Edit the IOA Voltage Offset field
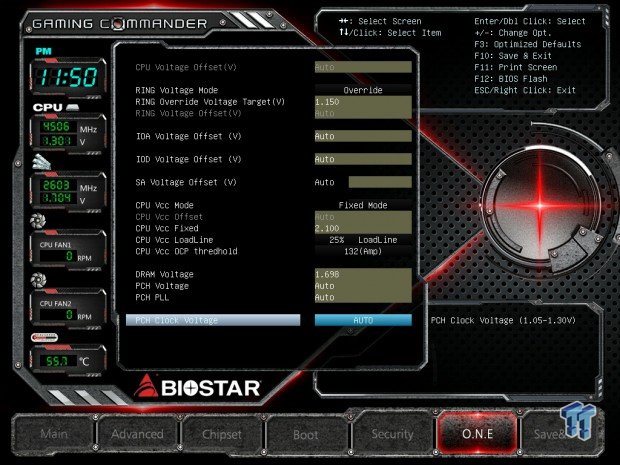The image size is (620, 465). [x=363, y=136]
